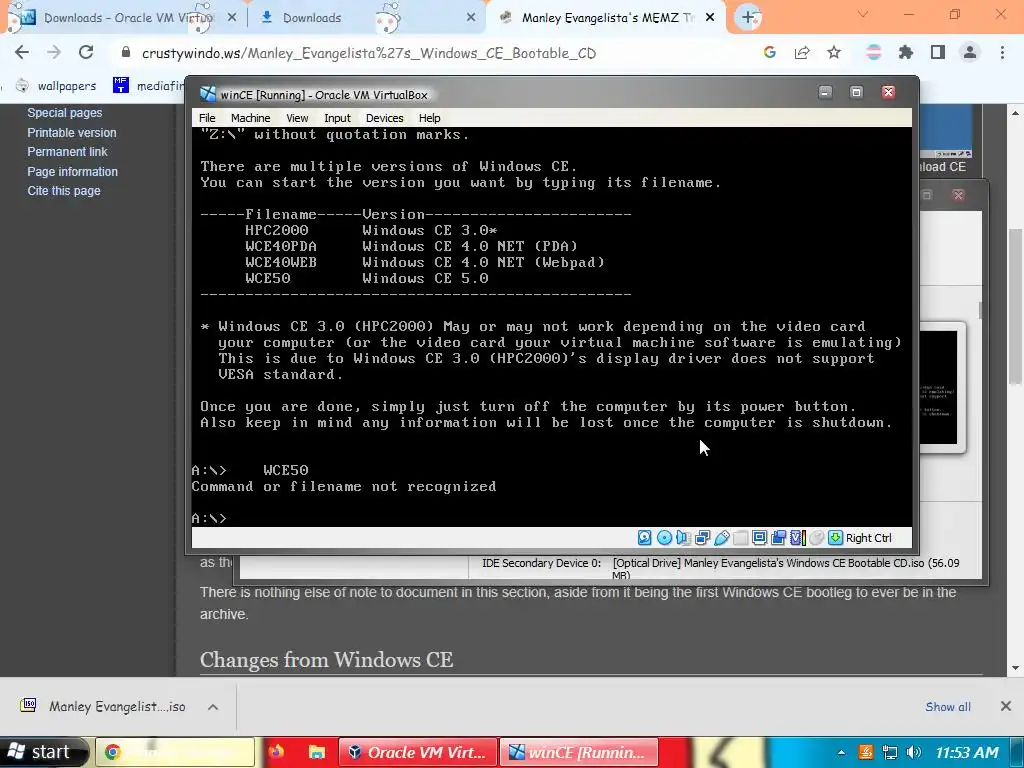
Task: Open the Machine menu
Action: pos(251,118)
